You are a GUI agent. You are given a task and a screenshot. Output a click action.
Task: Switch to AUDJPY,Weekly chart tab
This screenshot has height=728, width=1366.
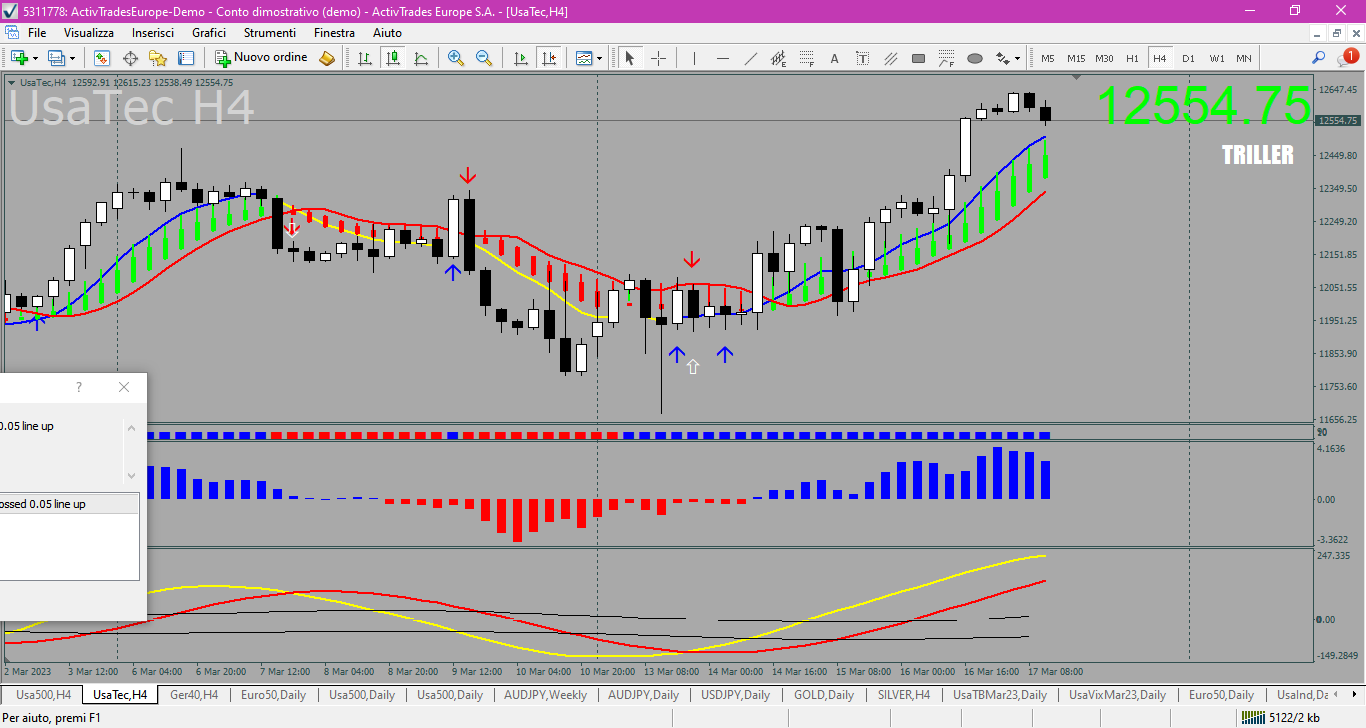pyautogui.click(x=545, y=694)
